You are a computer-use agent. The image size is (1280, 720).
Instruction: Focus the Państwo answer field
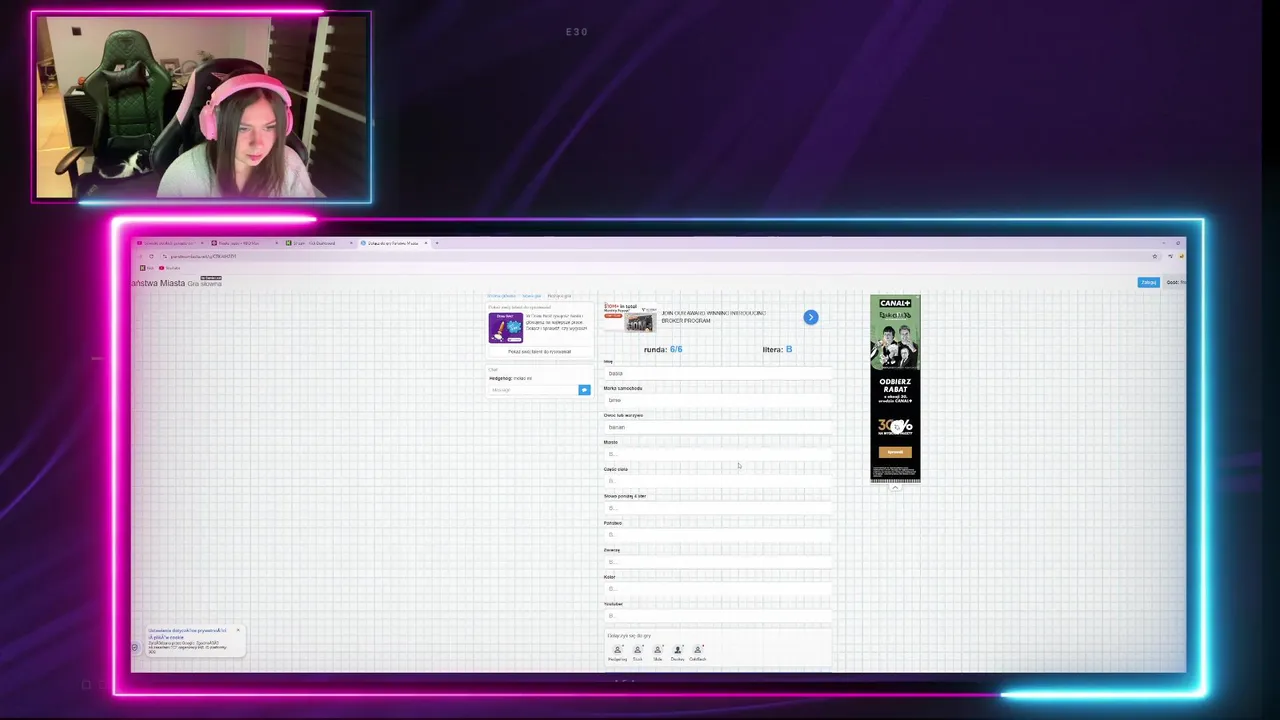[x=718, y=535]
